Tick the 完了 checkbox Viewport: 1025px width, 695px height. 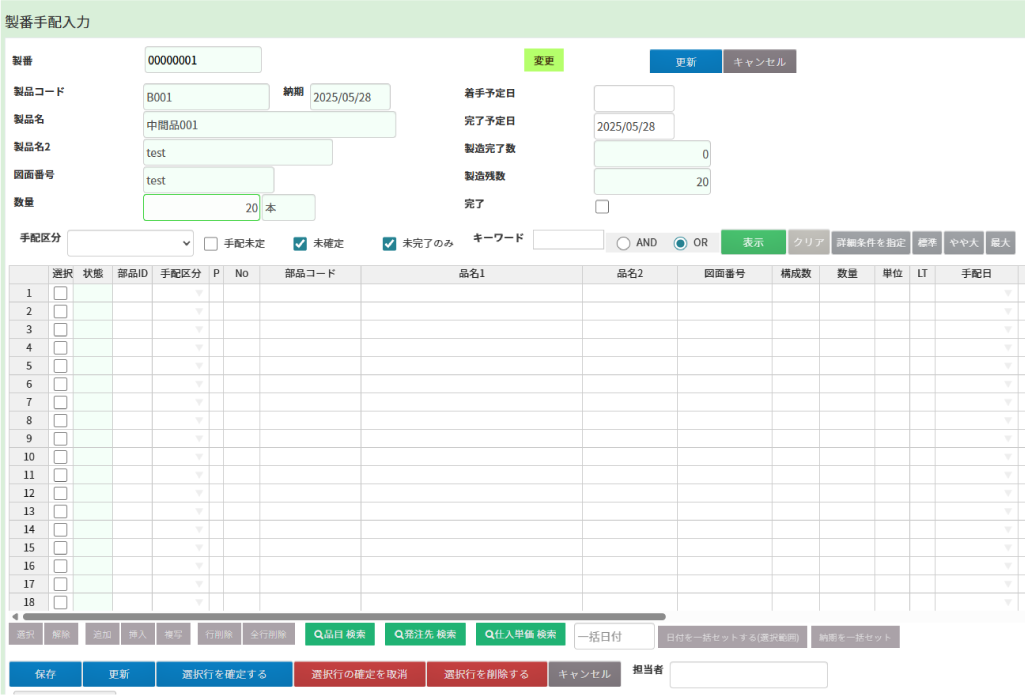[602, 207]
